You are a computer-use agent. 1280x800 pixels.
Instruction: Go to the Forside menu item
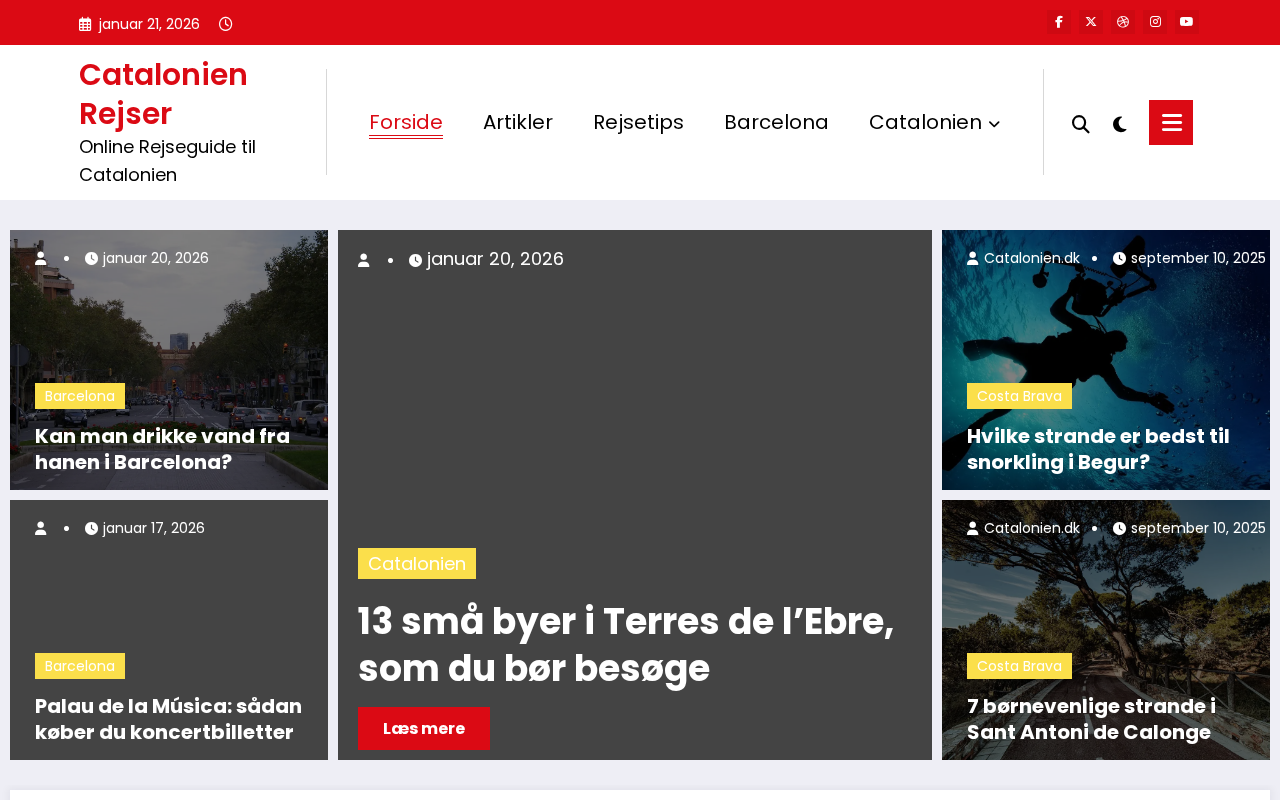pyautogui.click(x=406, y=122)
